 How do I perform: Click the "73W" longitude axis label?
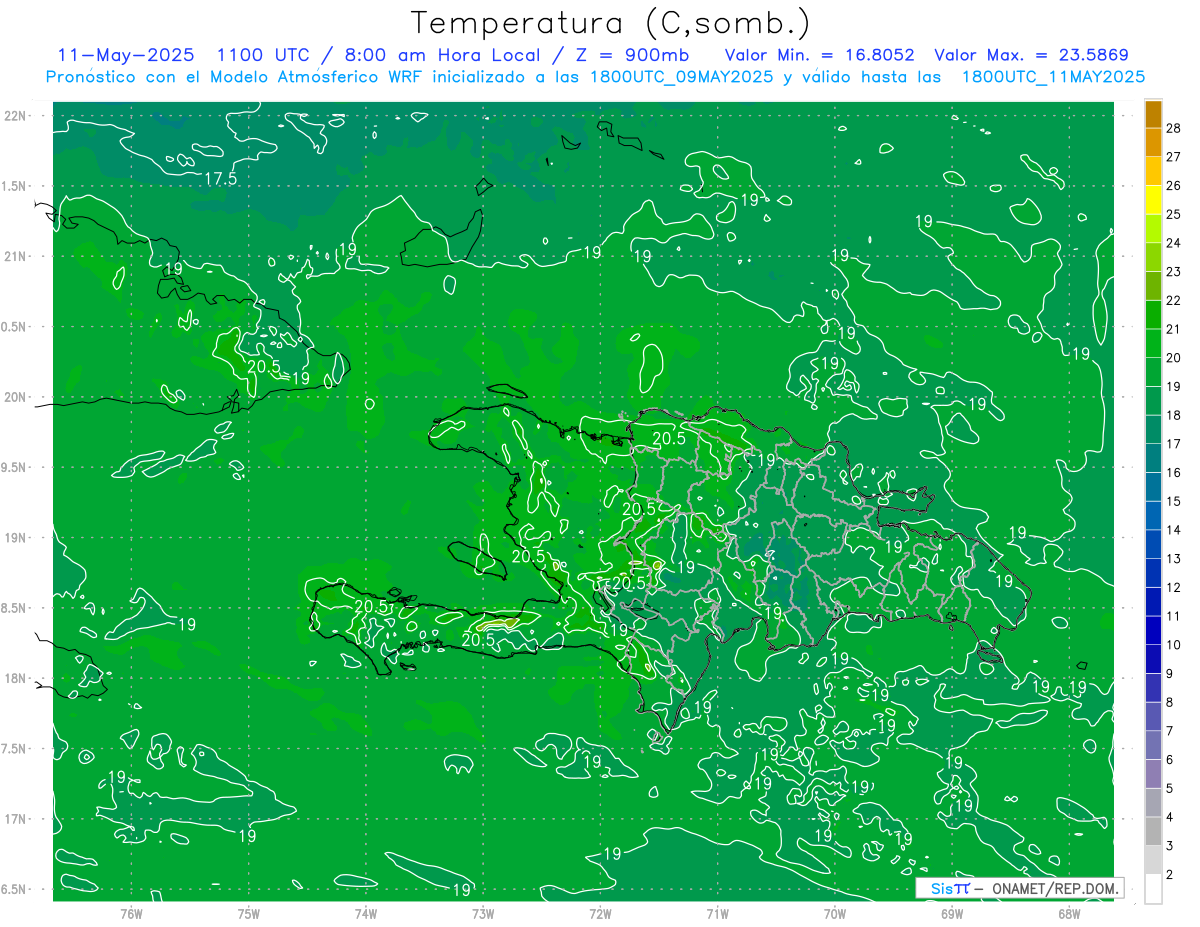pos(483,913)
